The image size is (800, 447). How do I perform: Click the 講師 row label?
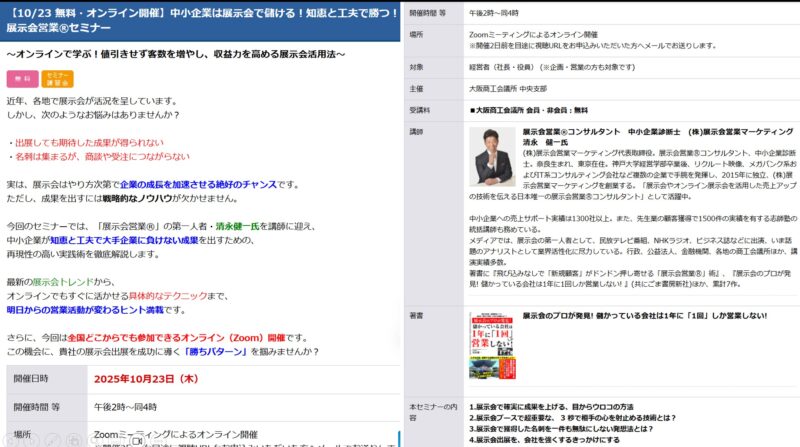coord(417,131)
